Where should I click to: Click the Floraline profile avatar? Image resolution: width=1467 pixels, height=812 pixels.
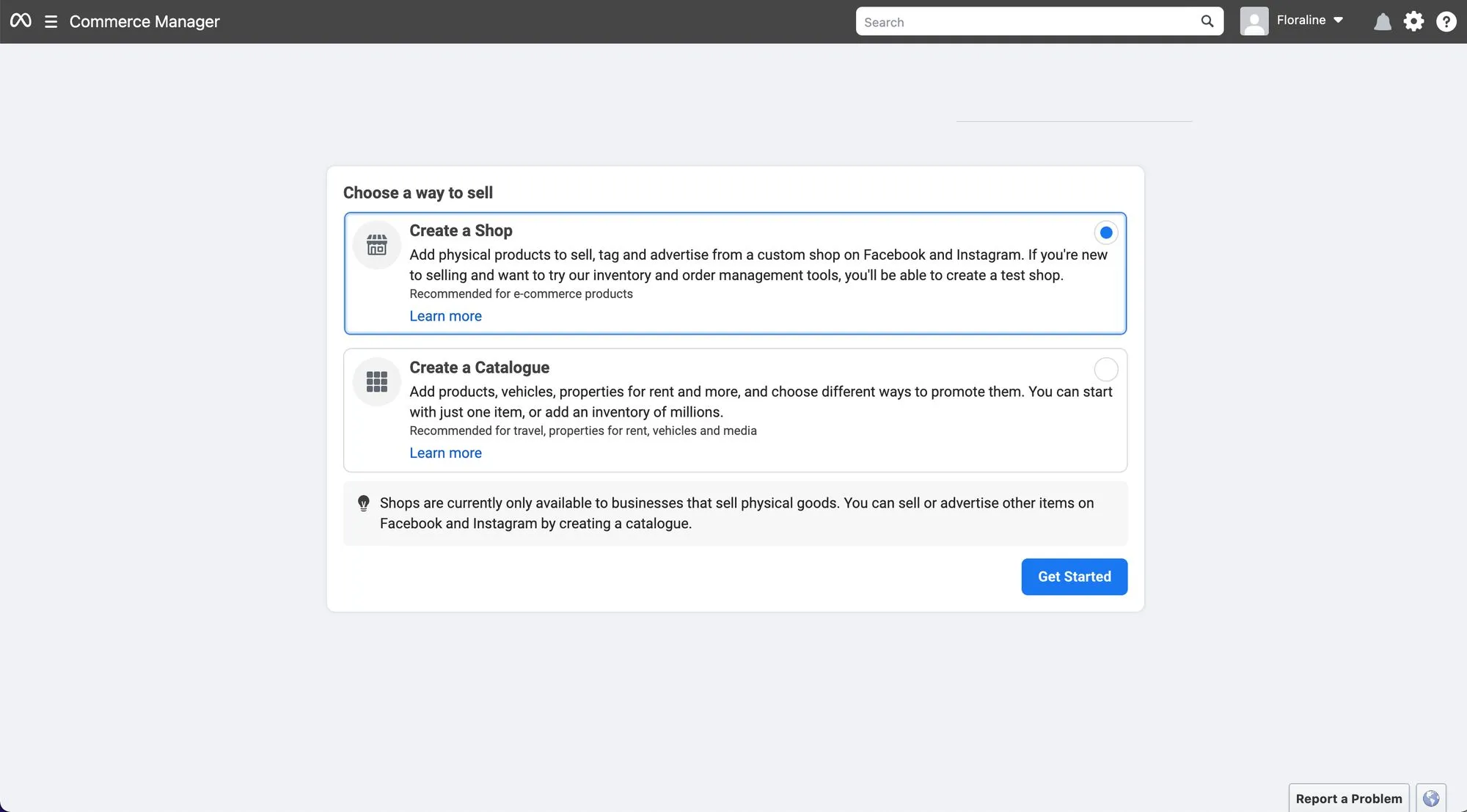tap(1254, 21)
